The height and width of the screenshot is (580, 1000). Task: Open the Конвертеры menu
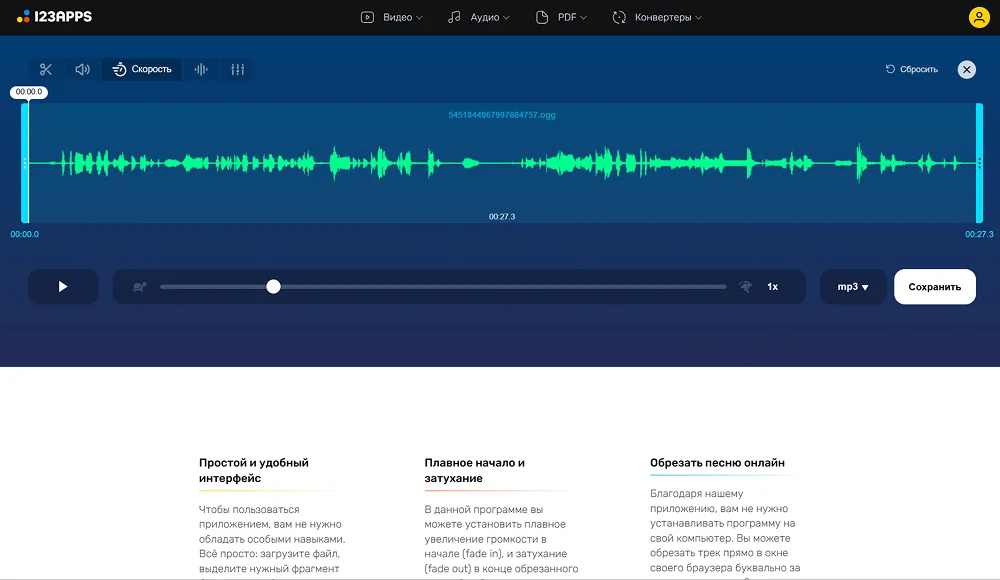[x=657, y=17]
